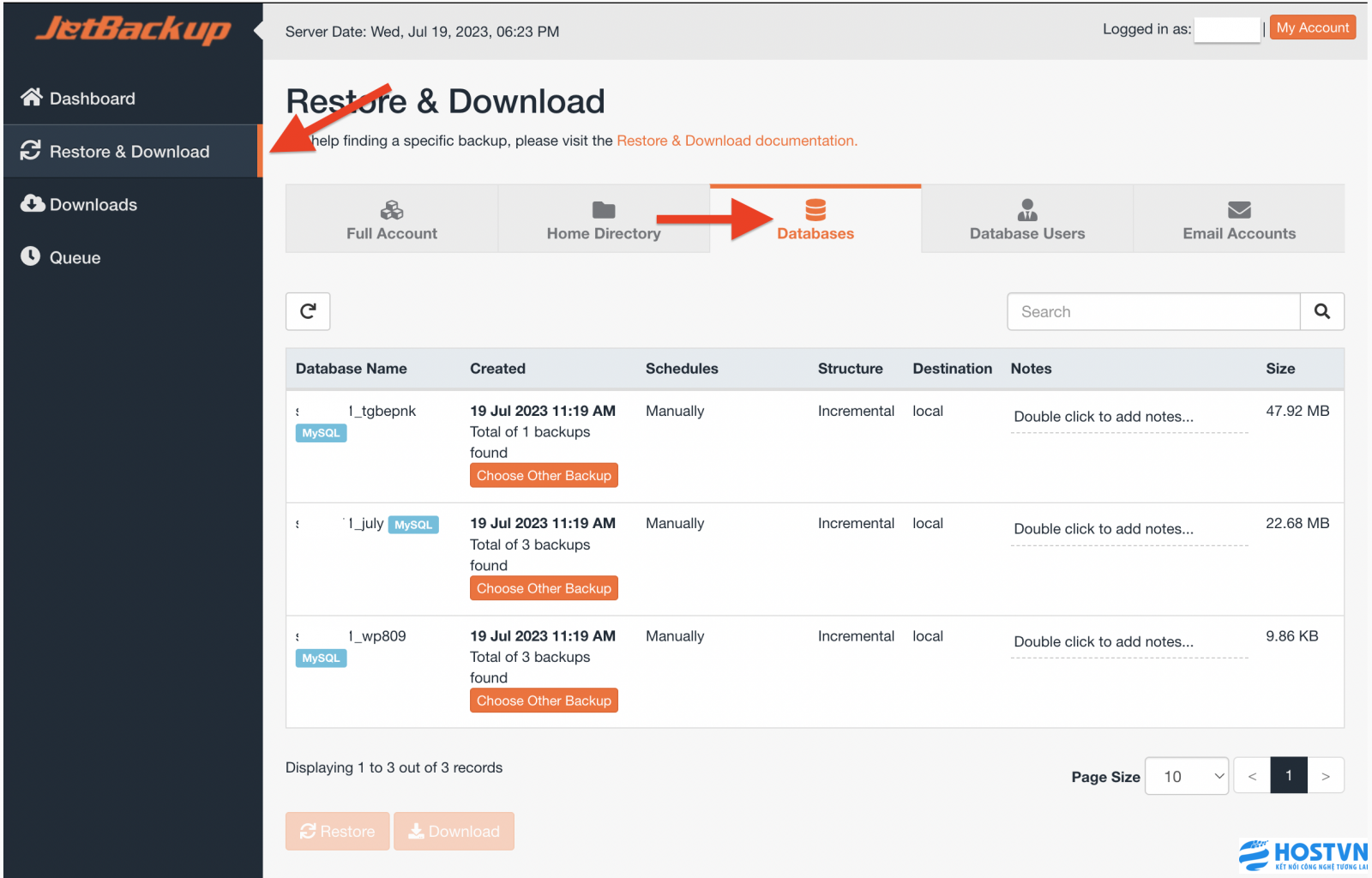Viewport: 1372px width, 878px height.
Task: Go to the next page arrow
Action: tap(1326, 776)
